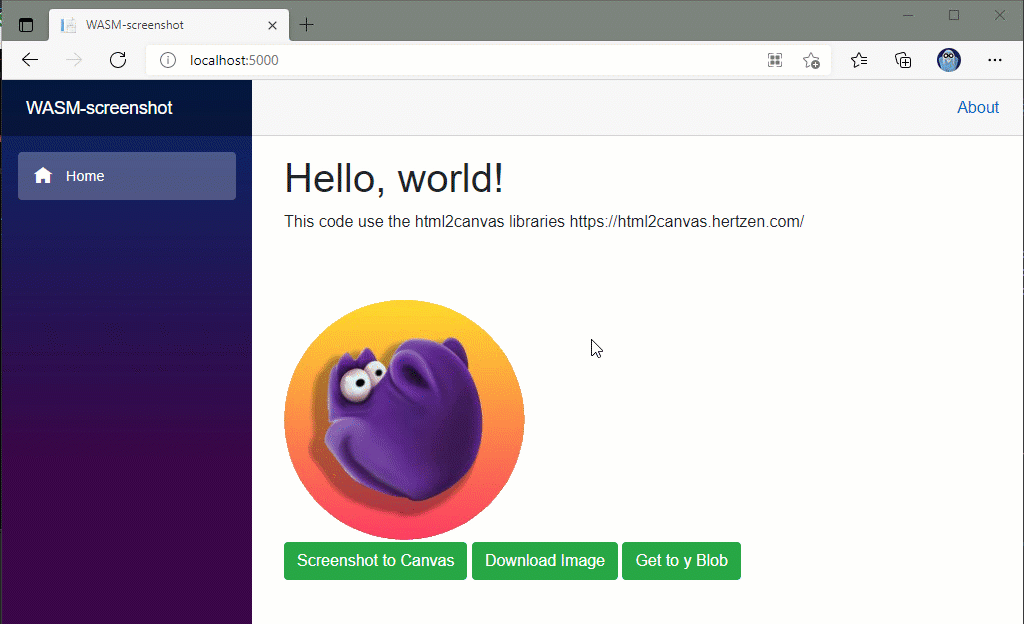This screenshot has height=624, width=1024.
Task: Click the html2canvas.hertzen.com URL text
Action: [686, 221]
